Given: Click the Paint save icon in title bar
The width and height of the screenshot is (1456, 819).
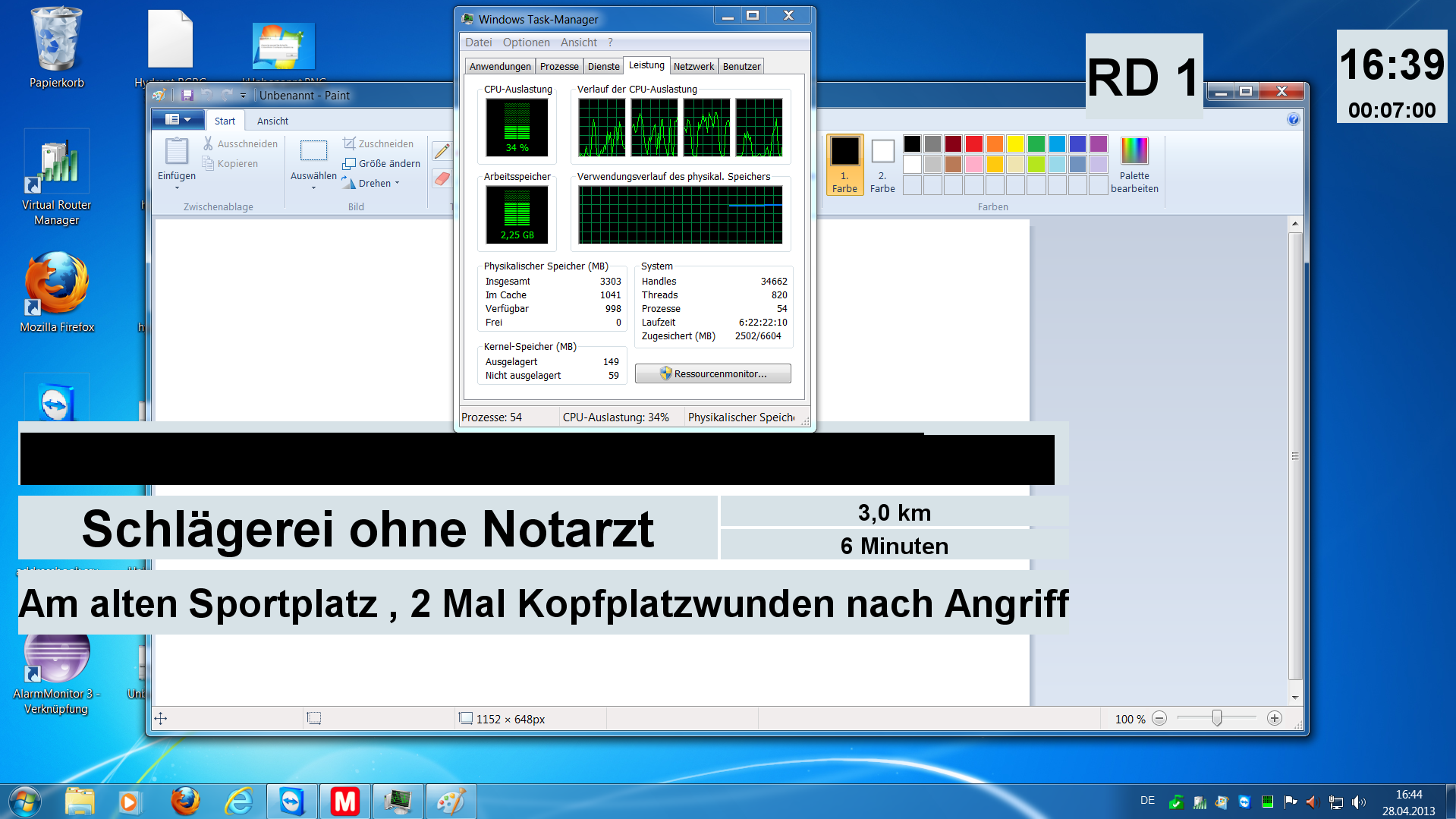Looking at the screenshot, I should tap(187, 95).
